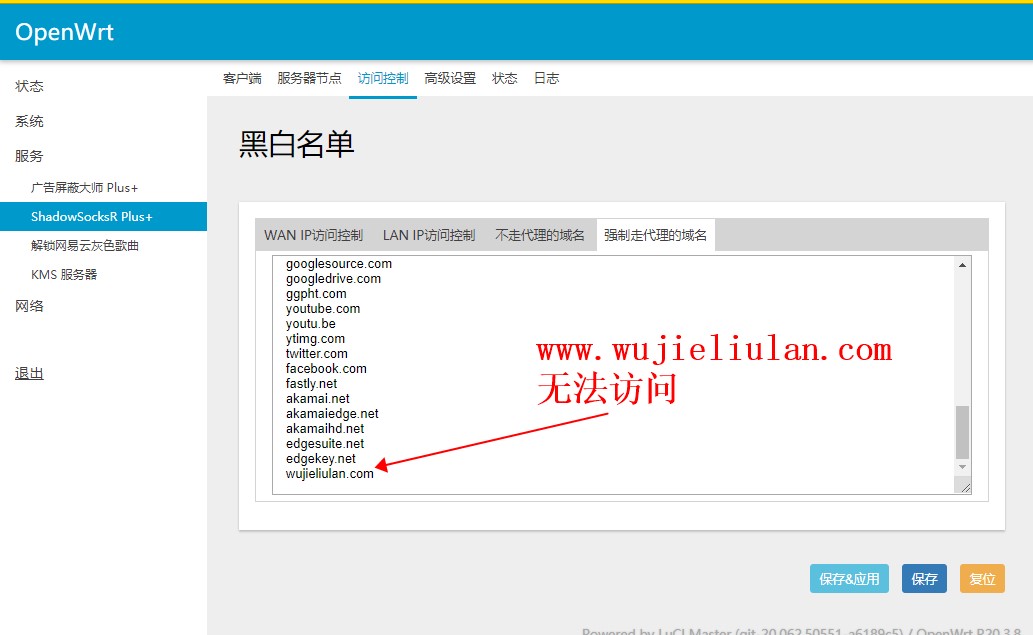Switch to the 客户端 tab
The height and width of the screenshot is (635, 1033).
241,76
